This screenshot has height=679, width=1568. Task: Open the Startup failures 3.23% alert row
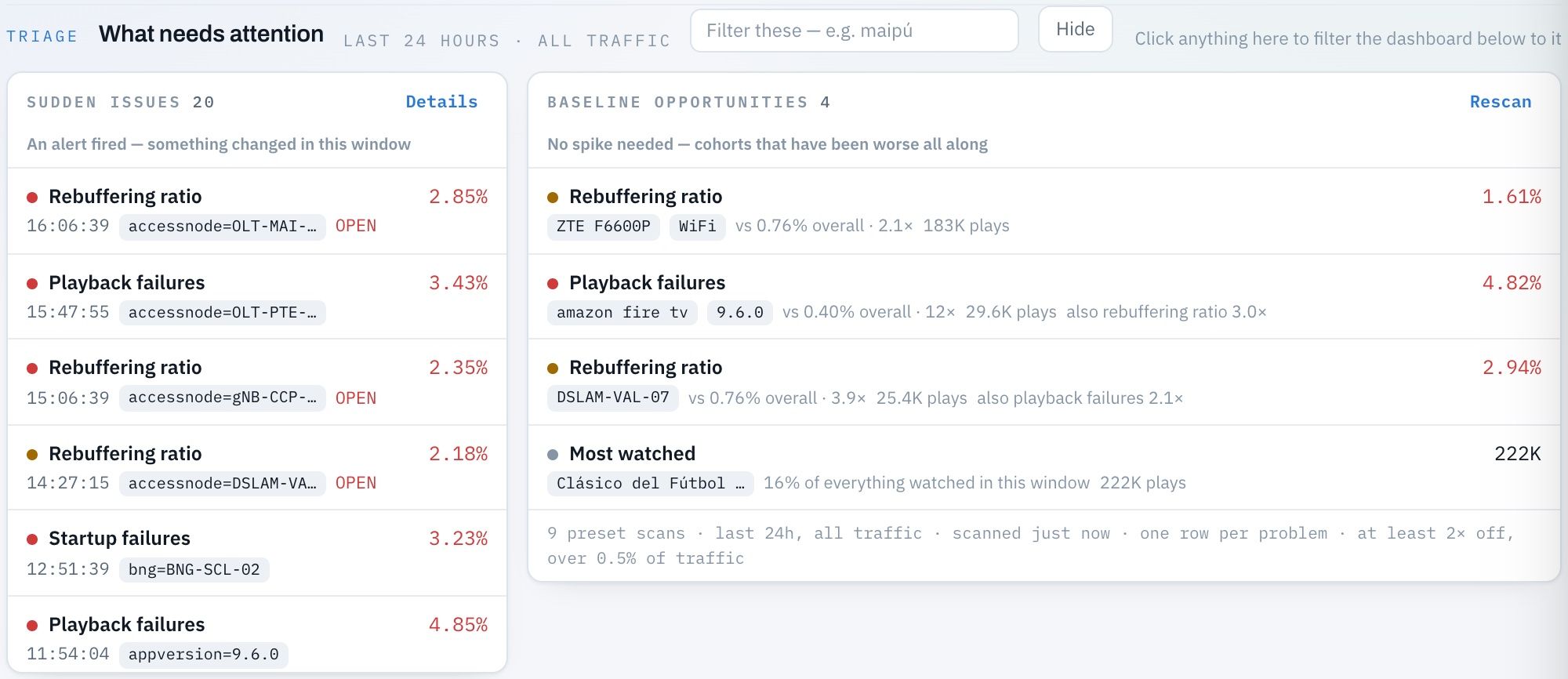point(257,553)
